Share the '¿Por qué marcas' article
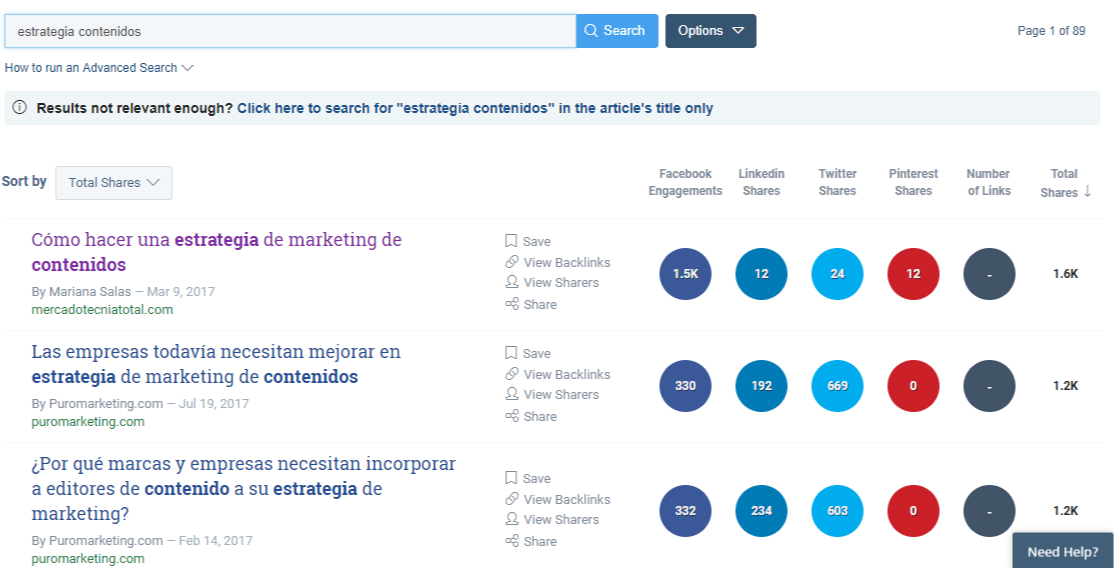Viewport: 1114px width, 568px height. click(x=531, y=541)
